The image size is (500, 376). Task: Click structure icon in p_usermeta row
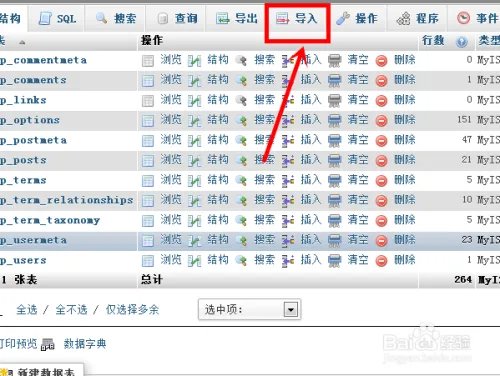[194, 241]
